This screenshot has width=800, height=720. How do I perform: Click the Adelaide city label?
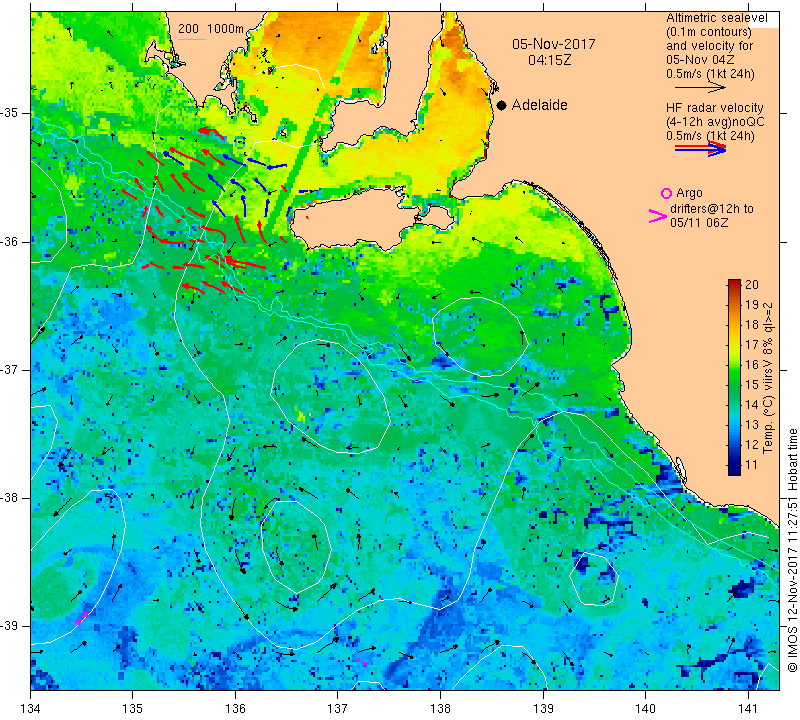tap(539, 105)
